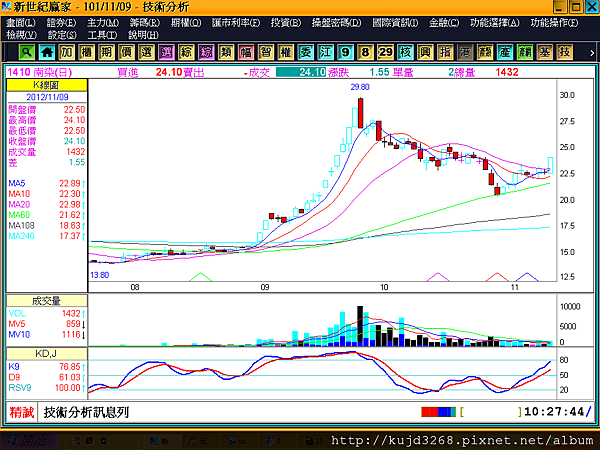Open the 功能選擇(A) menu
The width and height of the screenshot is (600, 450).
tap(495, 23)
